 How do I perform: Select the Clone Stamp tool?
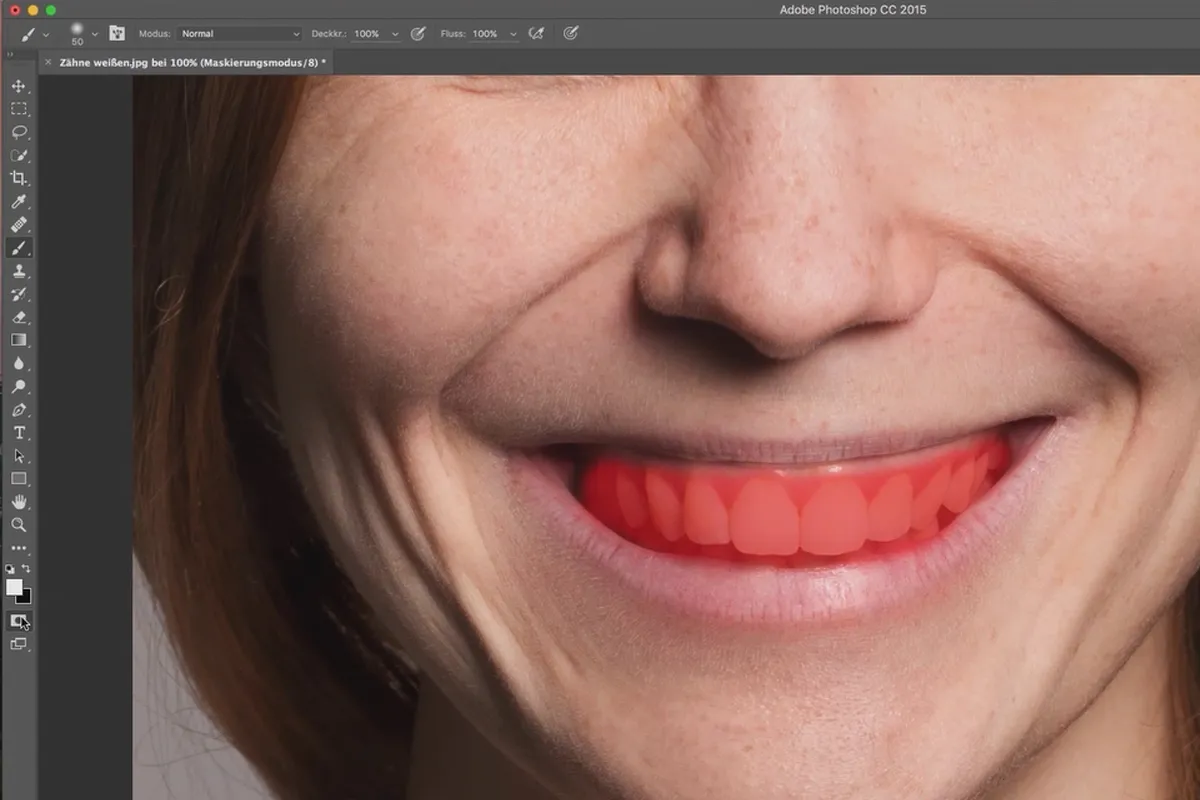(19, 271)
